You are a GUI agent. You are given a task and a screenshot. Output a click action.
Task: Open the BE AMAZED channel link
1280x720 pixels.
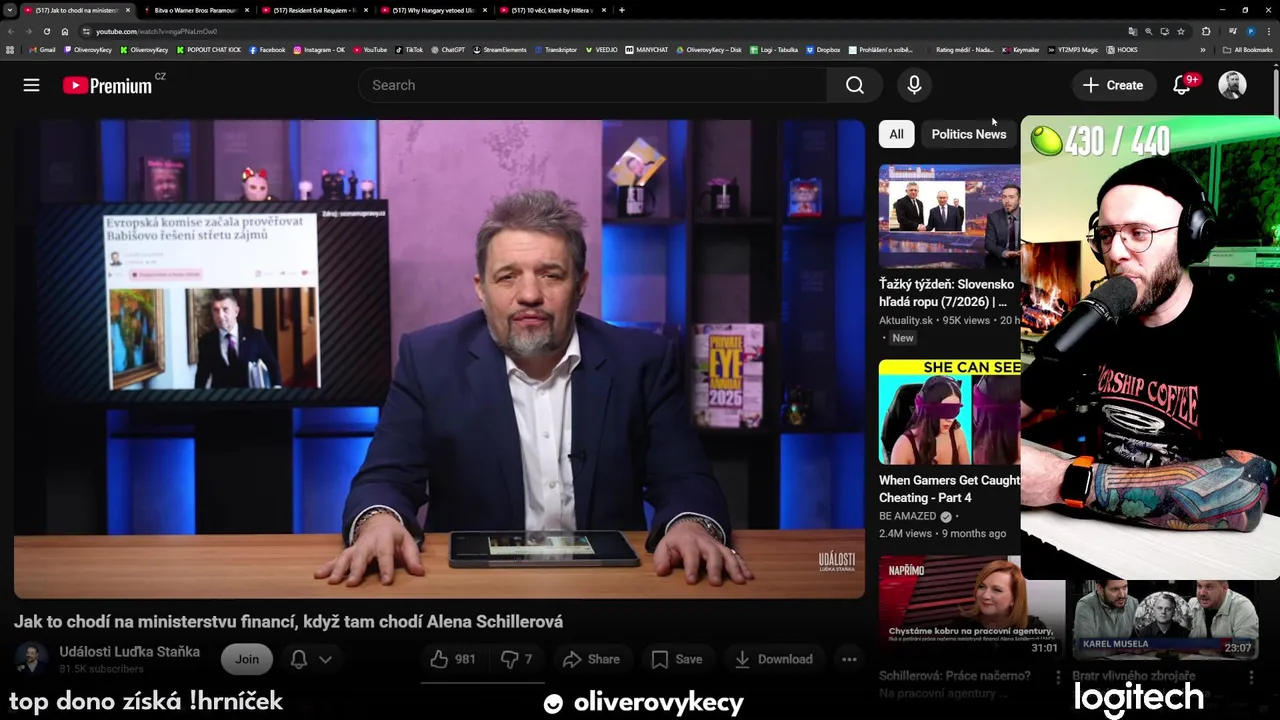(907, 516)
